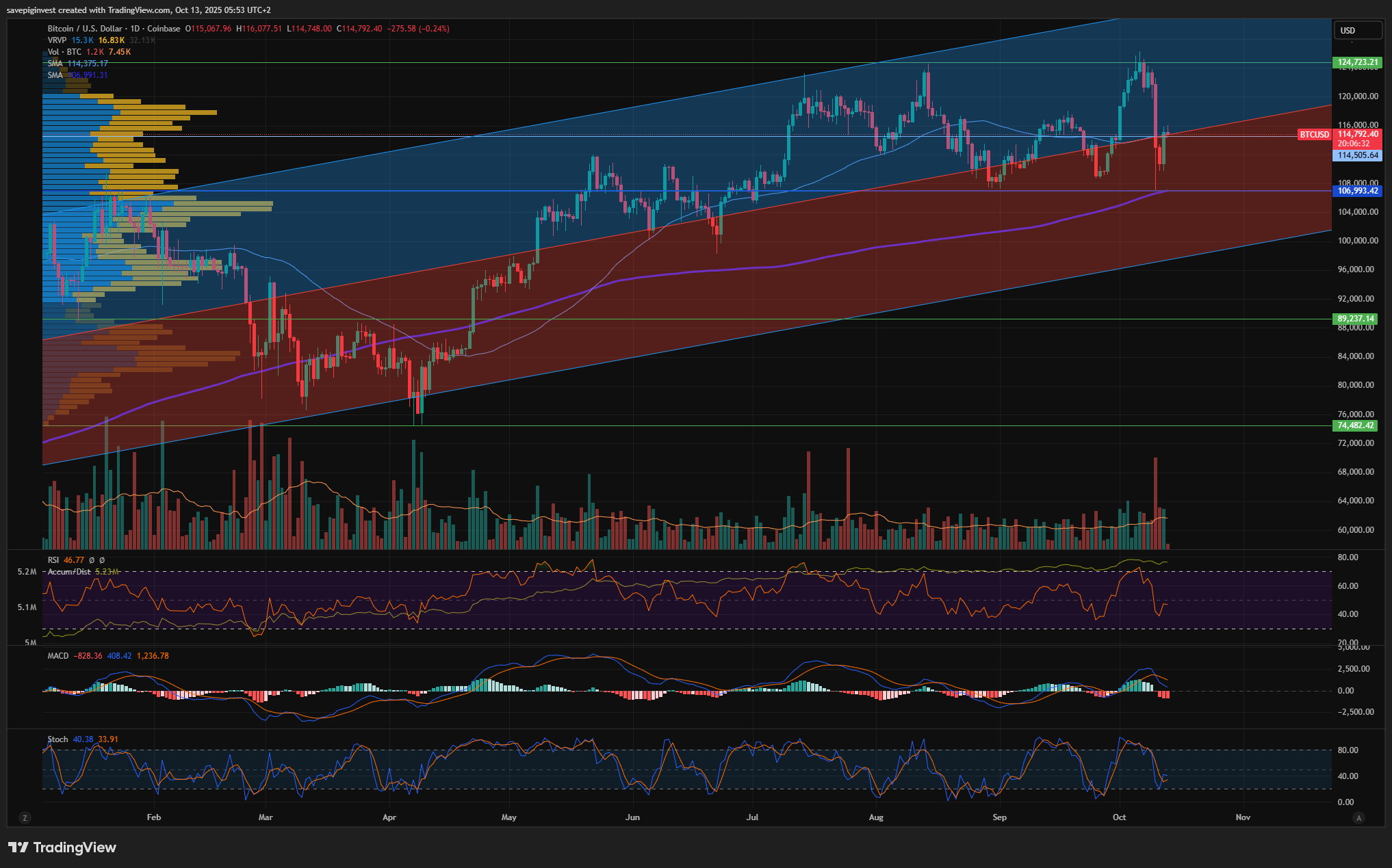The height and width of the screenshot is (868, 1392).
Task: Click the light-blue 114,505.64 SMA label
Action: point(1357,155)
